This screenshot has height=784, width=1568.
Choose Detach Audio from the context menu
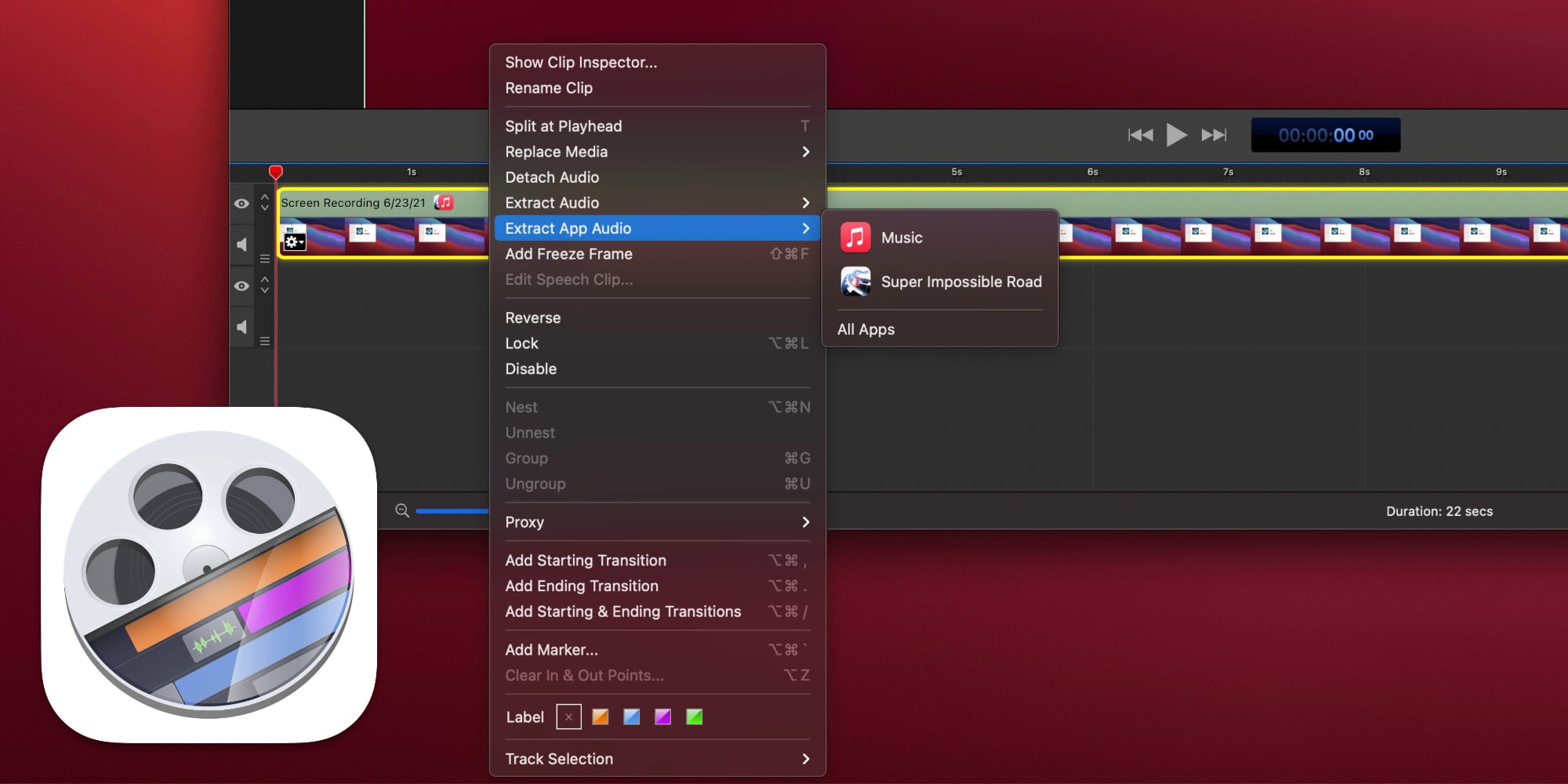(552, 177)
